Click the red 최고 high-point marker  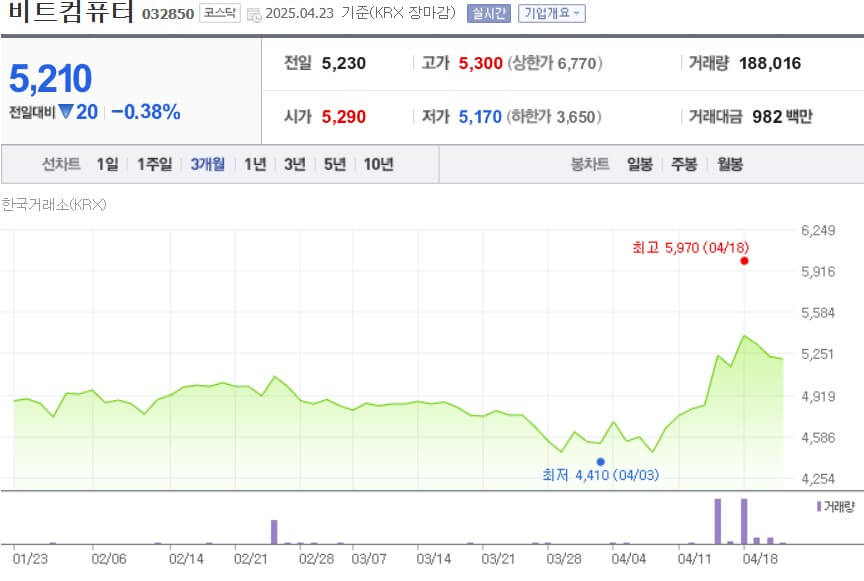click(x=744, y=261)
